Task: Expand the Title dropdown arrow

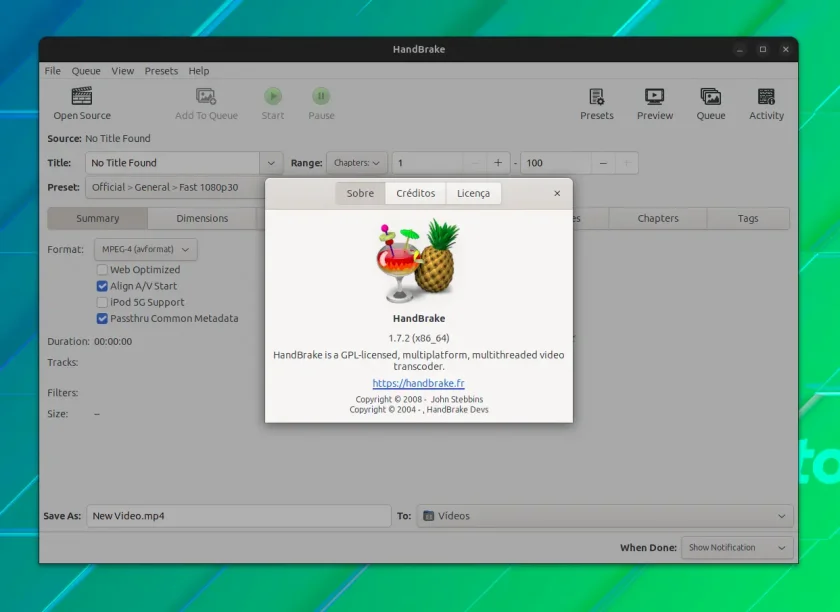Action: coord(271,163)
